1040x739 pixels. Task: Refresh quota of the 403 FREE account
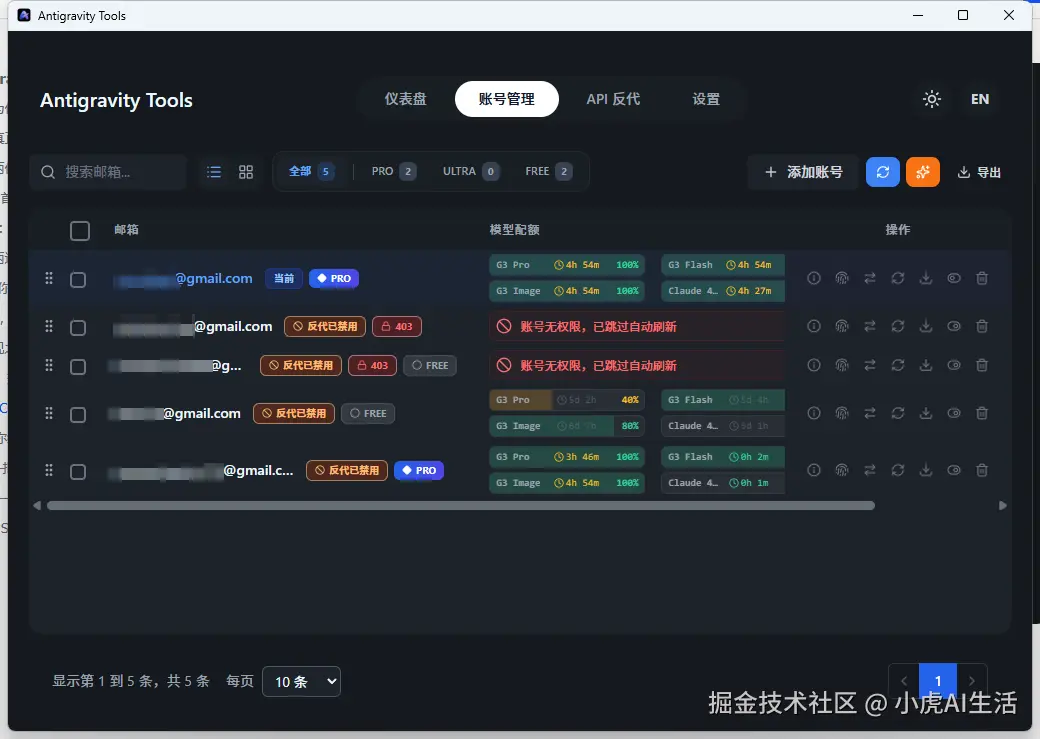coord(897,365)
